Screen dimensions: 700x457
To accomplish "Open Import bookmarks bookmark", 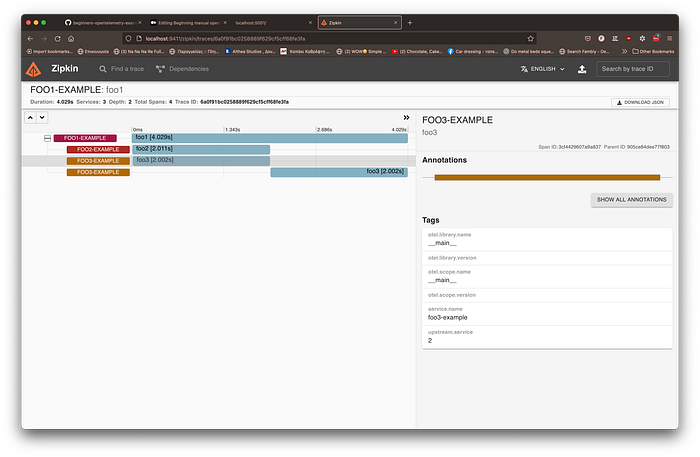I will [49, 52].
